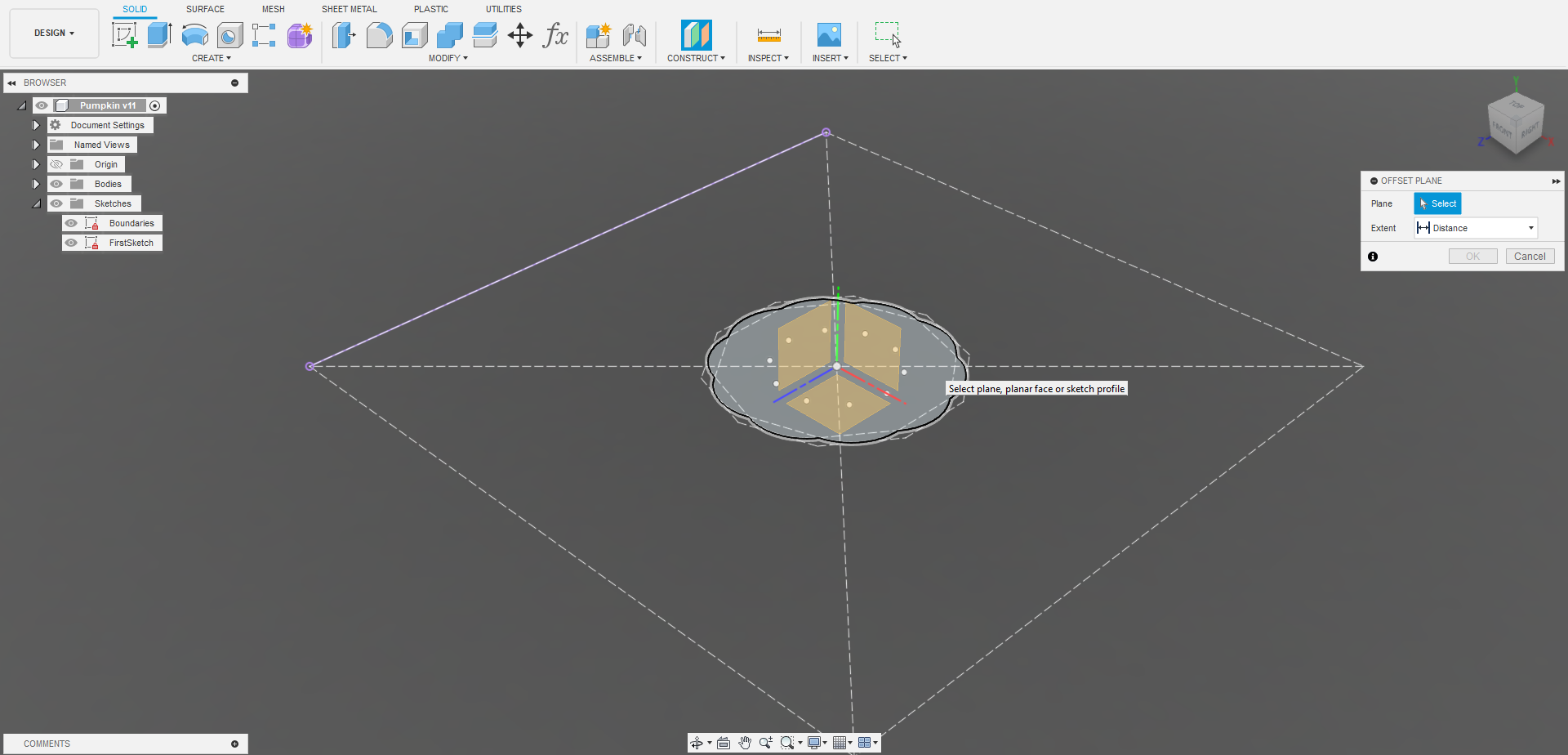Switch to the Mesh tab
Screen dimensions: 1568x755
274,9
